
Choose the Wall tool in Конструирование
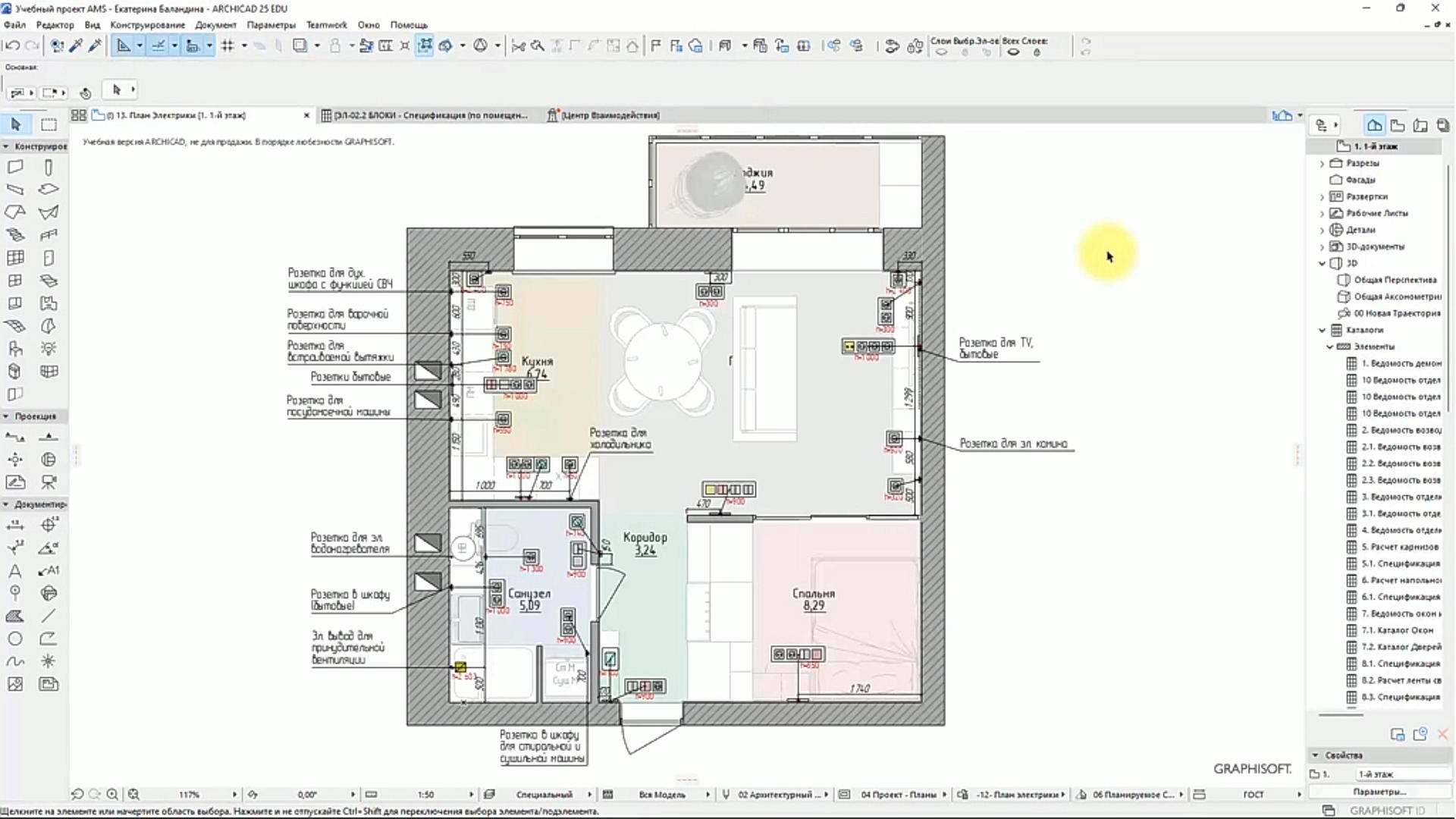[15, 167]
